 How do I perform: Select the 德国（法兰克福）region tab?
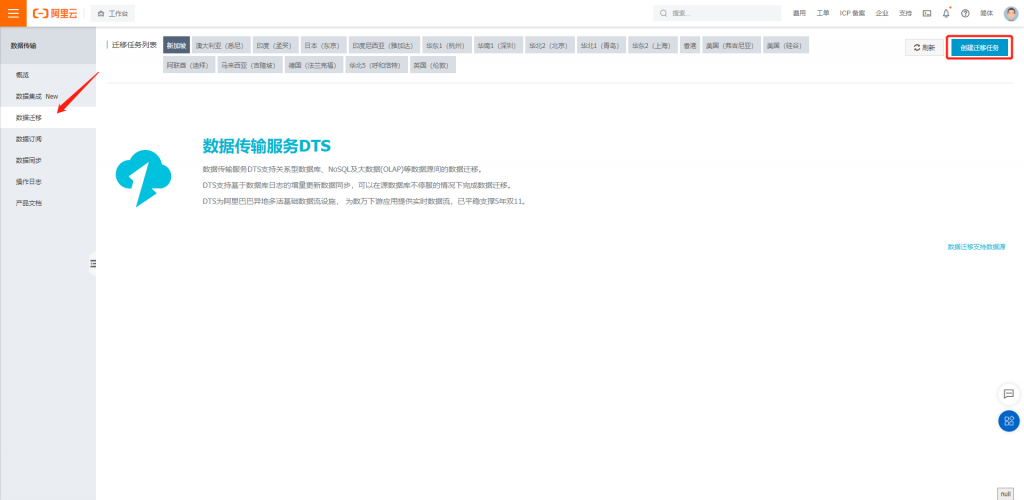(314, 65)
